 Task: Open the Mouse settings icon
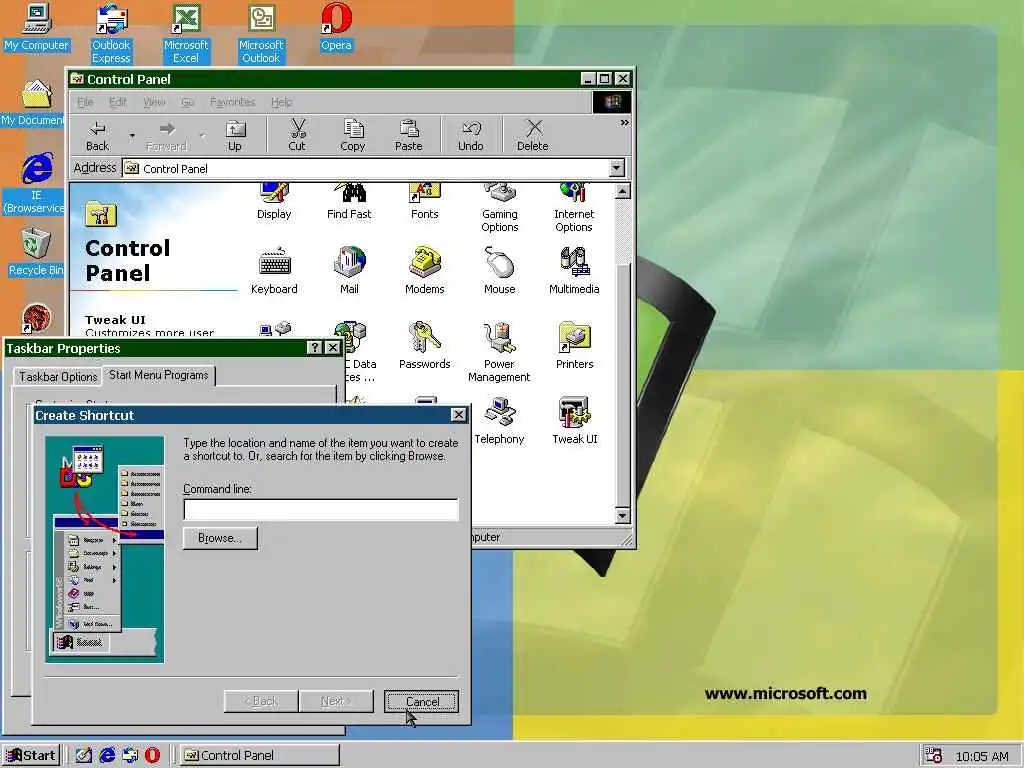click(x=500, y=270)
